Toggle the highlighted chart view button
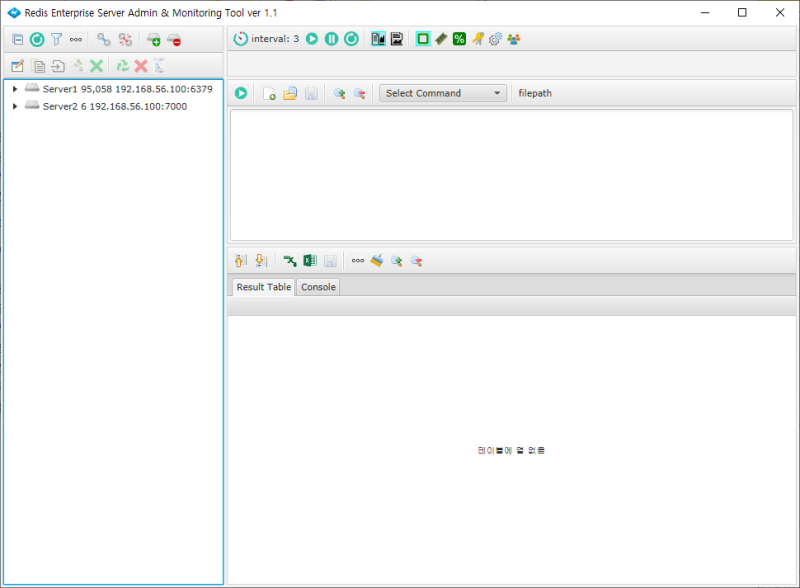800x588 pixels. (x=378, y=39)
